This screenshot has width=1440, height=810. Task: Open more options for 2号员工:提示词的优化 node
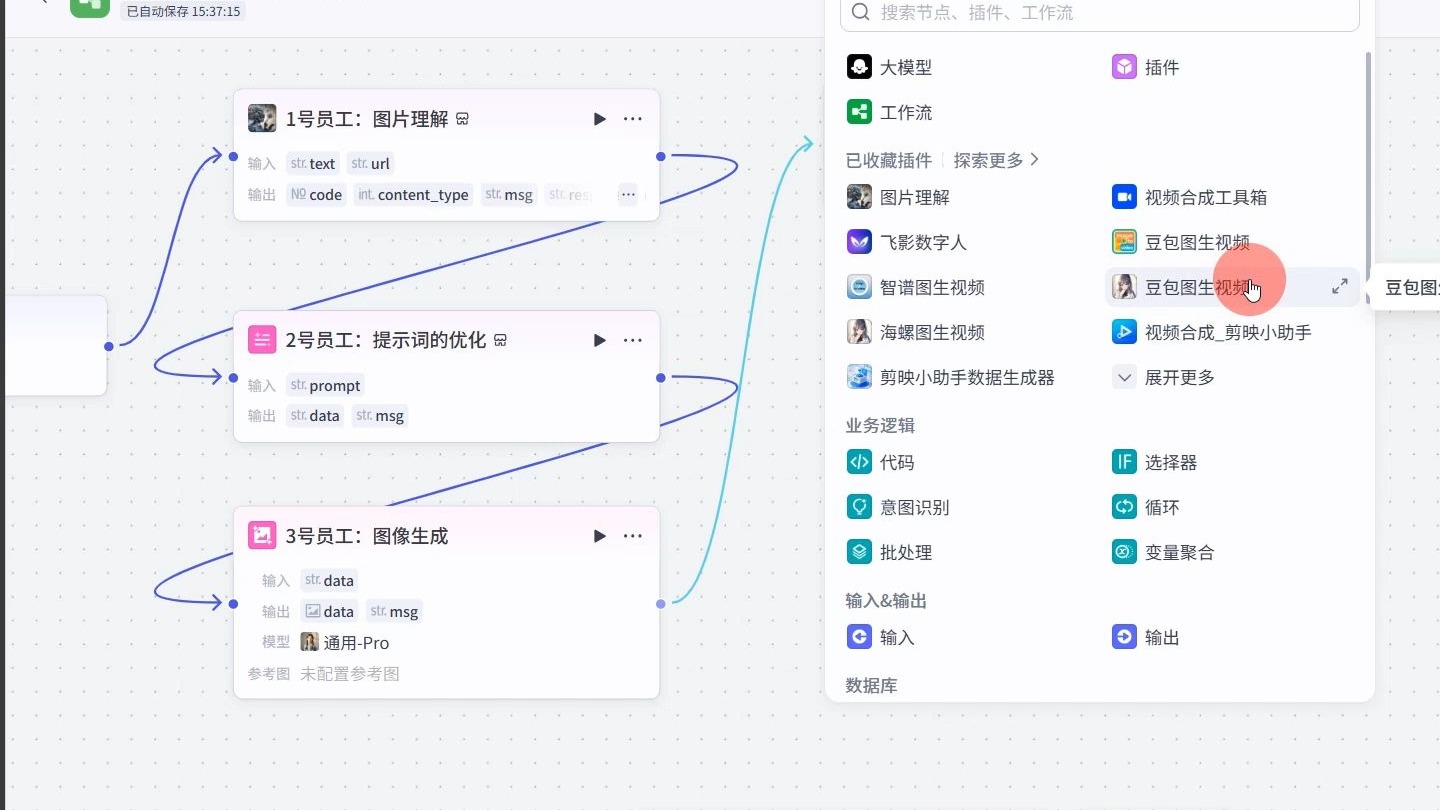coord(633,340)
